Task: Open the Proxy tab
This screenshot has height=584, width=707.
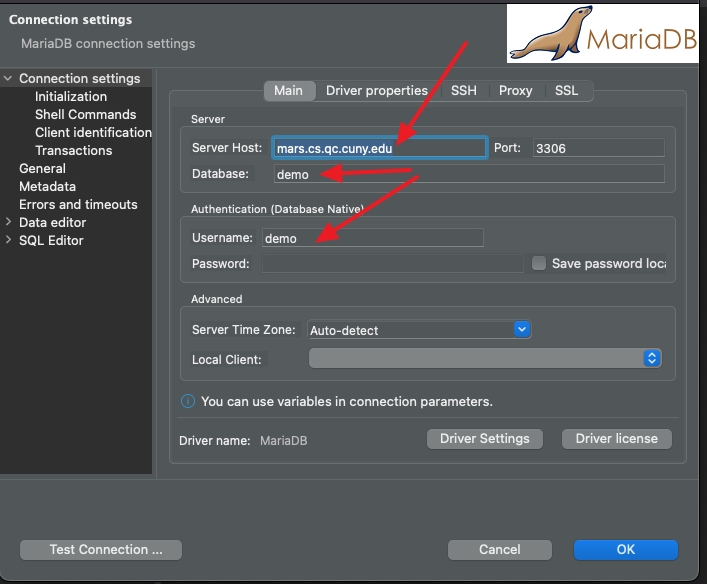Action: [x=515, y=91]
